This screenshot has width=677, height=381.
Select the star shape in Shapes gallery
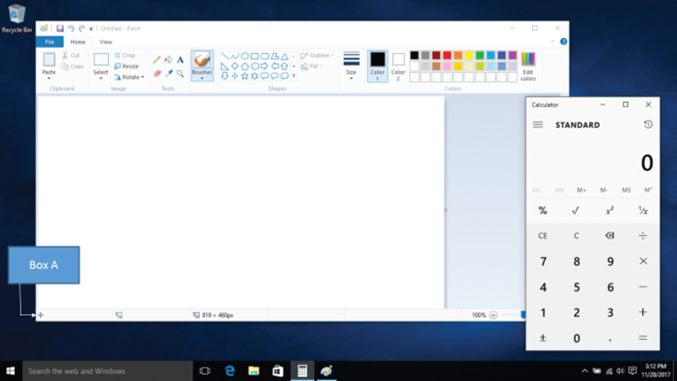[245, 76]
